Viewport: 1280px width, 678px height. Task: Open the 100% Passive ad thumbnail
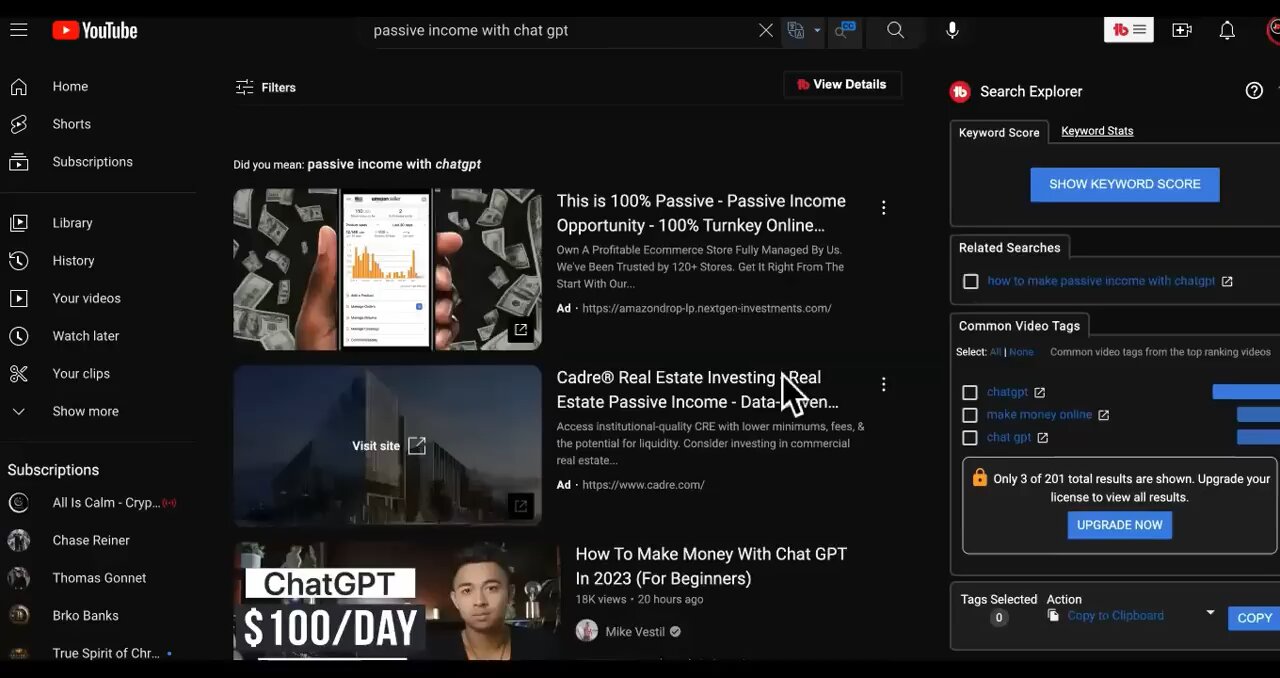[x=387, y=269]
